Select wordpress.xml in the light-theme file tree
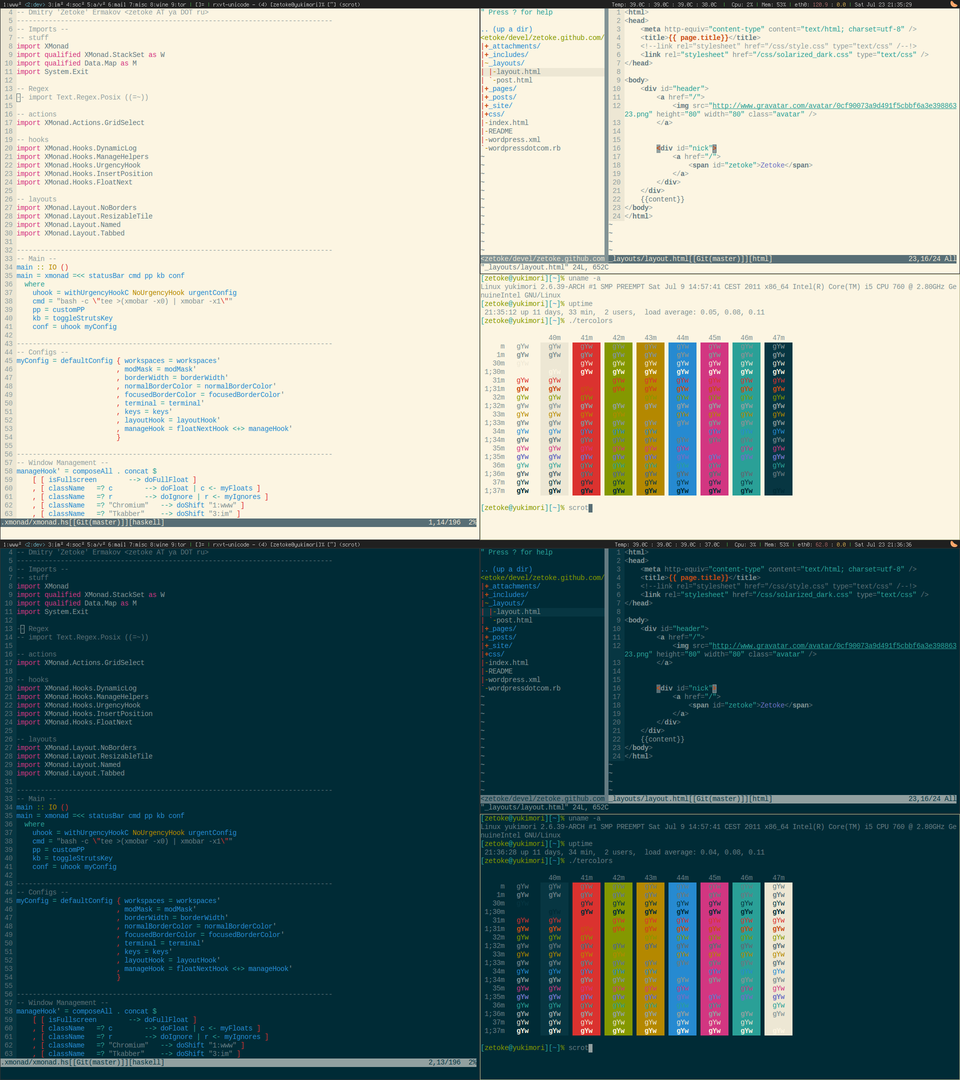 (514, 139)
